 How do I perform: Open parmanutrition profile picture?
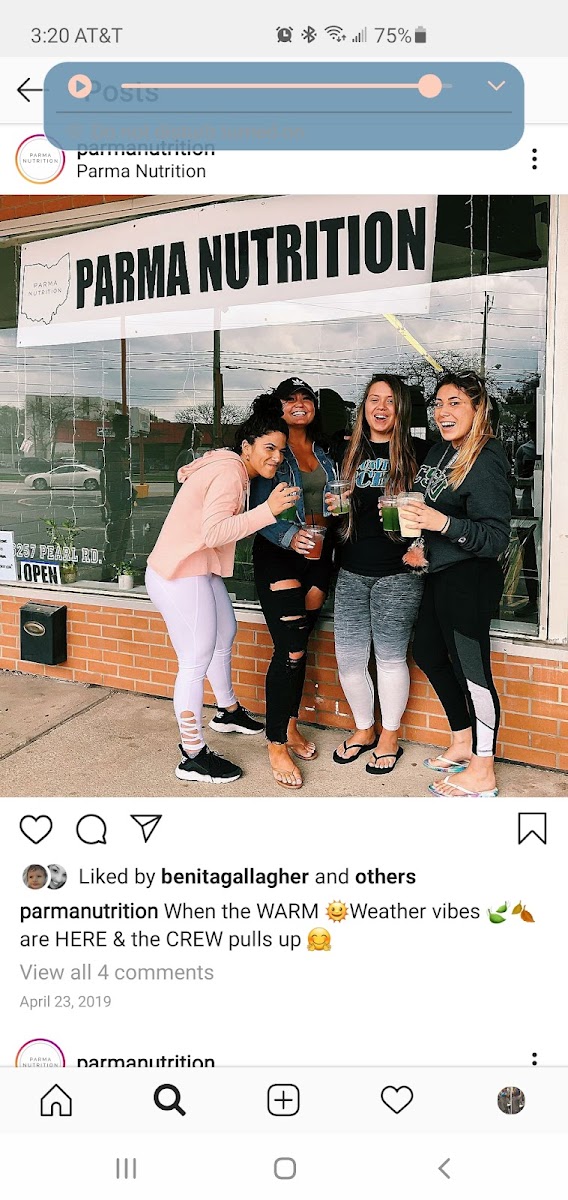click(40, 160)
